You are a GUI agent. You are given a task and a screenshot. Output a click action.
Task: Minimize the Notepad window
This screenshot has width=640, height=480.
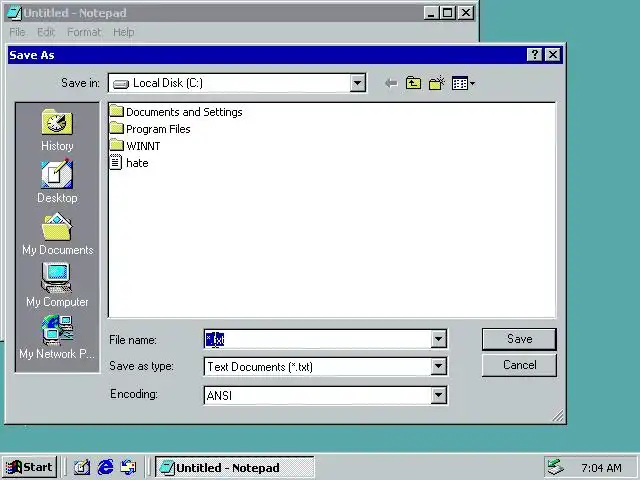click(431, 13)
